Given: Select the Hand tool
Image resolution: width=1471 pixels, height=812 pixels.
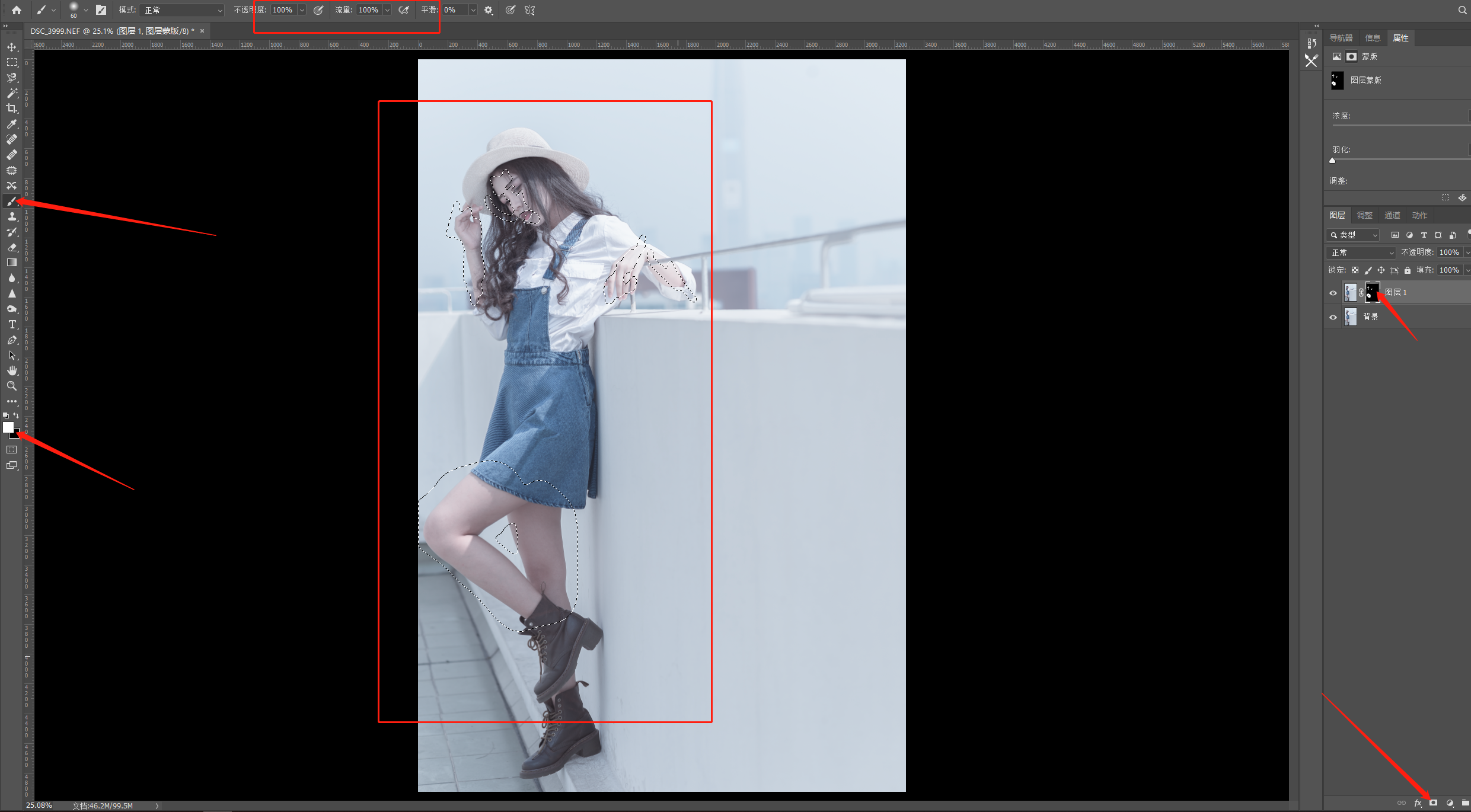Looking at the screenshot, I should [11, 370].
